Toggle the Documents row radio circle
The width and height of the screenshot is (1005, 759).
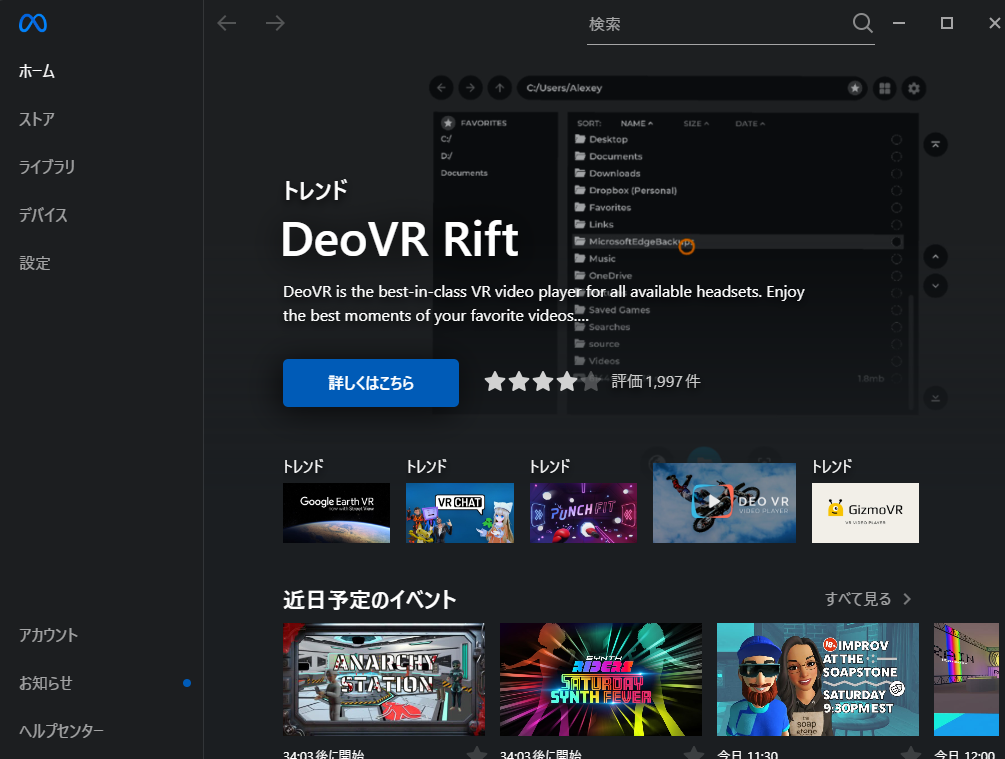(x=896, y=156)
